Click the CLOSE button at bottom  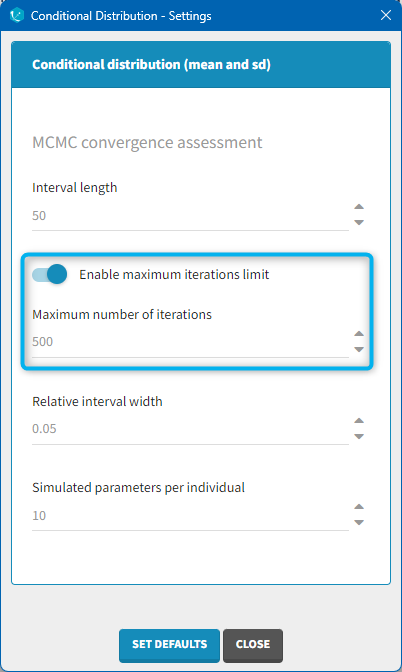253,645
